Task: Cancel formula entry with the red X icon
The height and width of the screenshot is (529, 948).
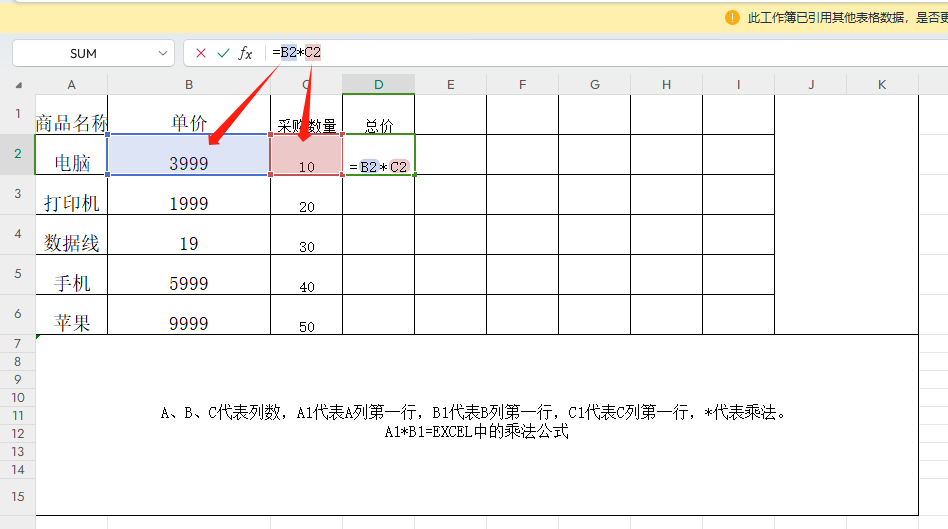Action: pos(201,53)
